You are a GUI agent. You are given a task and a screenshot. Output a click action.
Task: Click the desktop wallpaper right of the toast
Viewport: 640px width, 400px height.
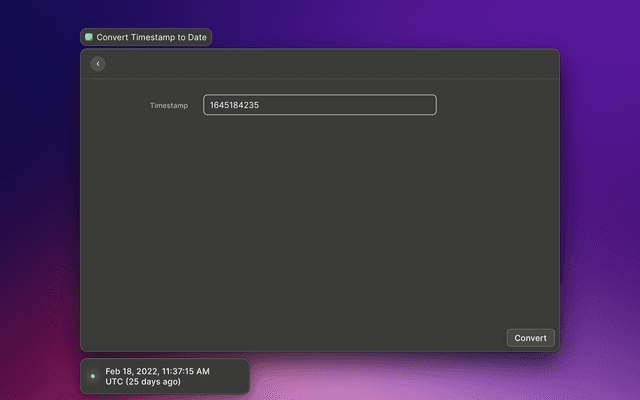coord(440,378)
